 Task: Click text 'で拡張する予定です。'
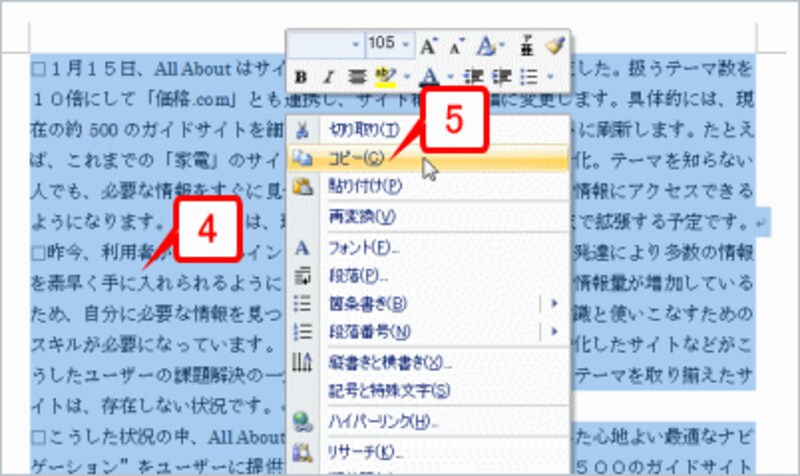pyautogui.click(x=662, y=222)
